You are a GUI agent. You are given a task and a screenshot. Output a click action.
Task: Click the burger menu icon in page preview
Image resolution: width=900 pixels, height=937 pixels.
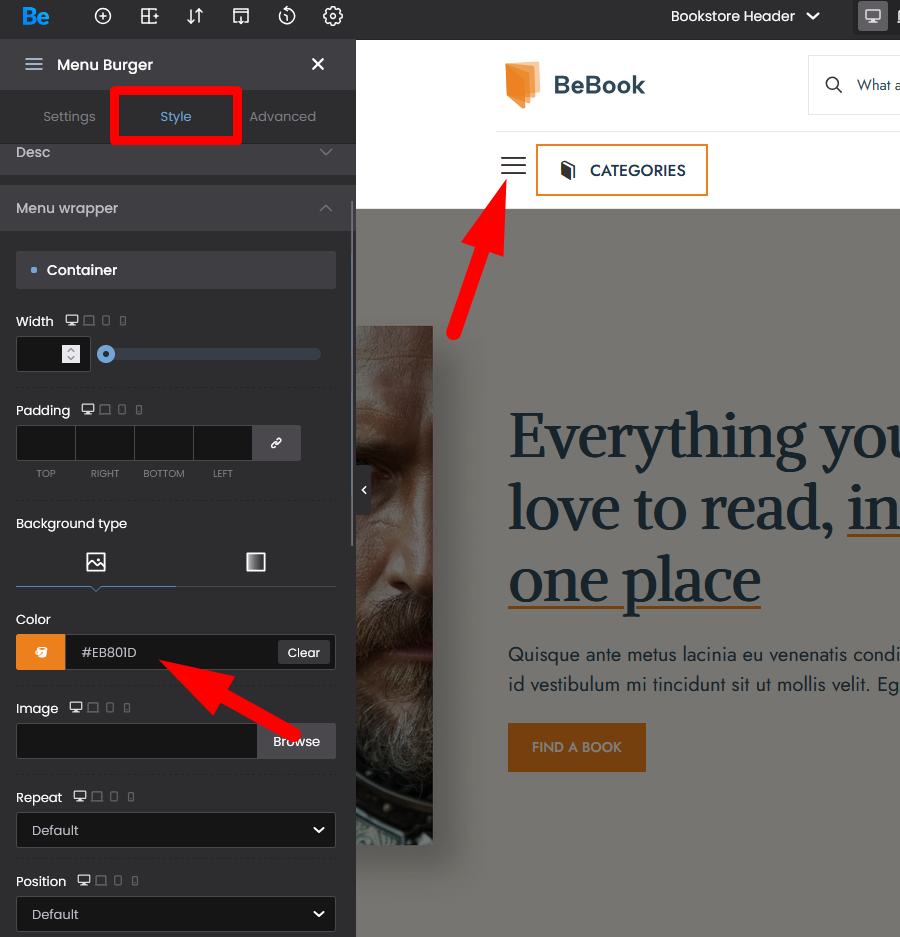pos(513,166)
